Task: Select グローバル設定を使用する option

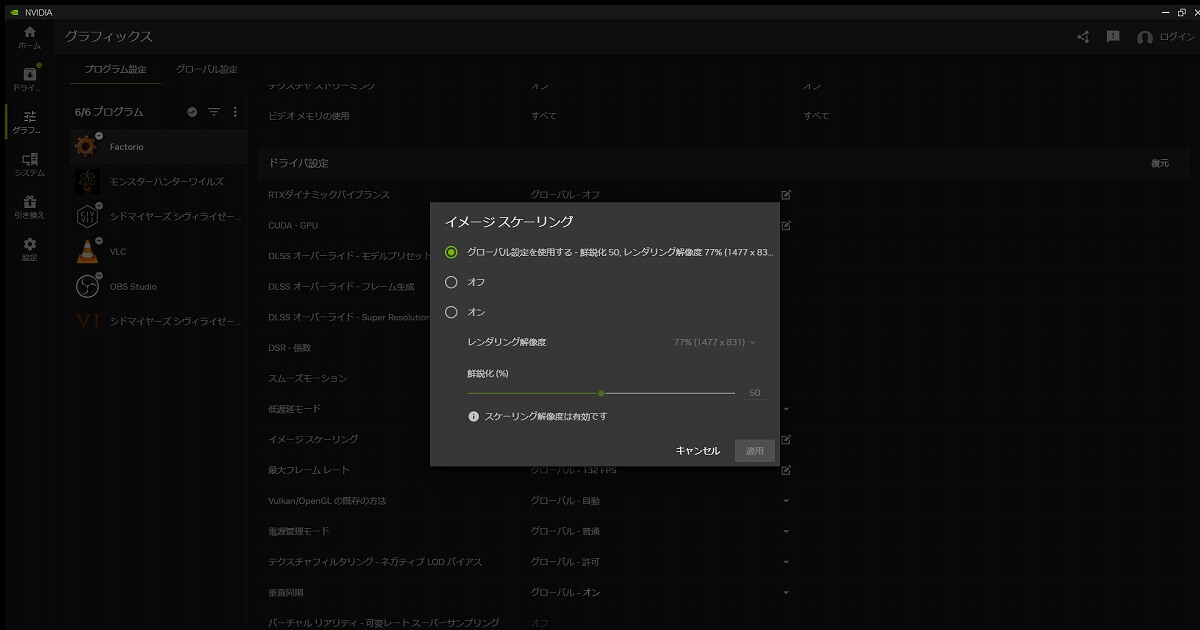Action: coord(451,252)
